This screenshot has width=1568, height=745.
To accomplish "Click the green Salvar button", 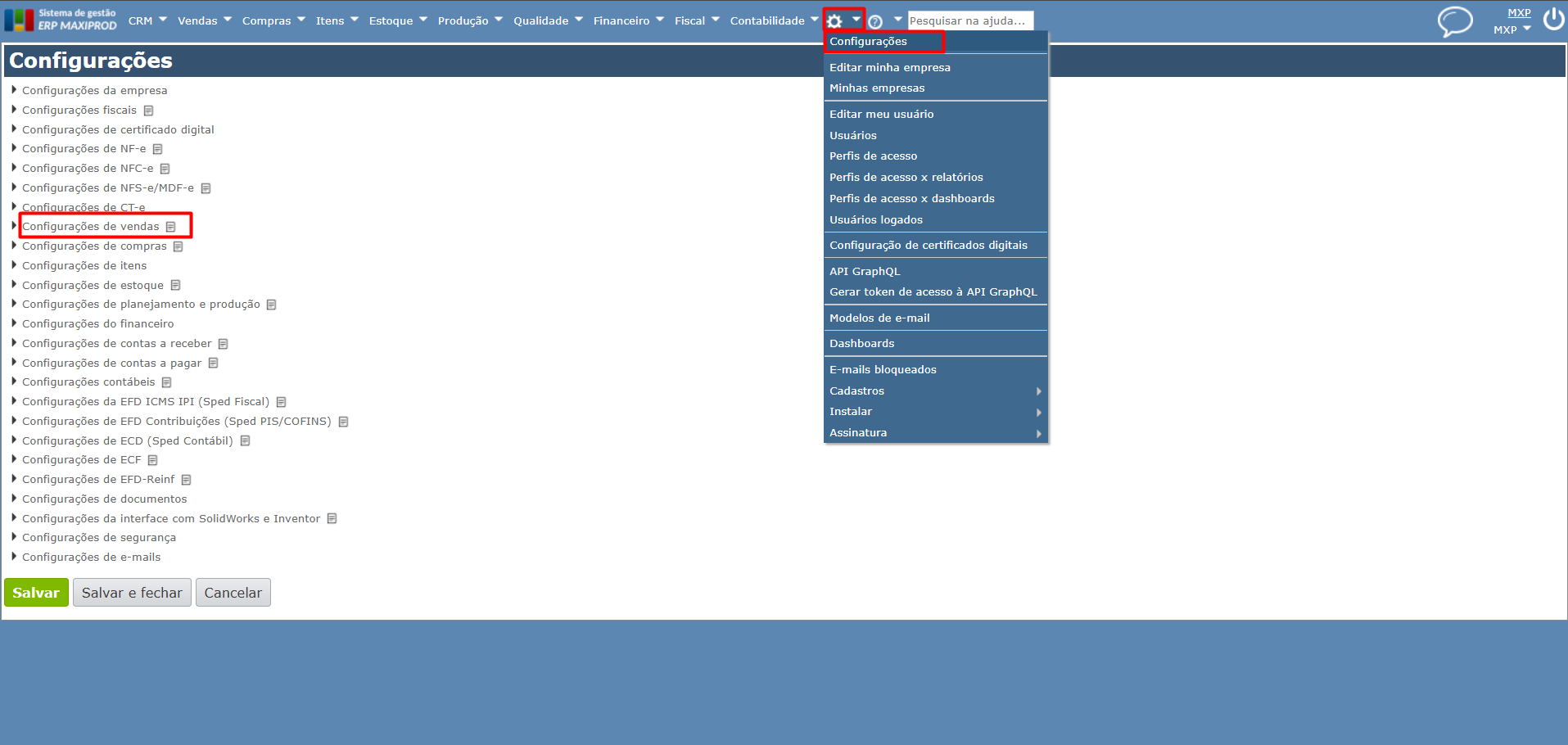I will click(x=36, y=593).
